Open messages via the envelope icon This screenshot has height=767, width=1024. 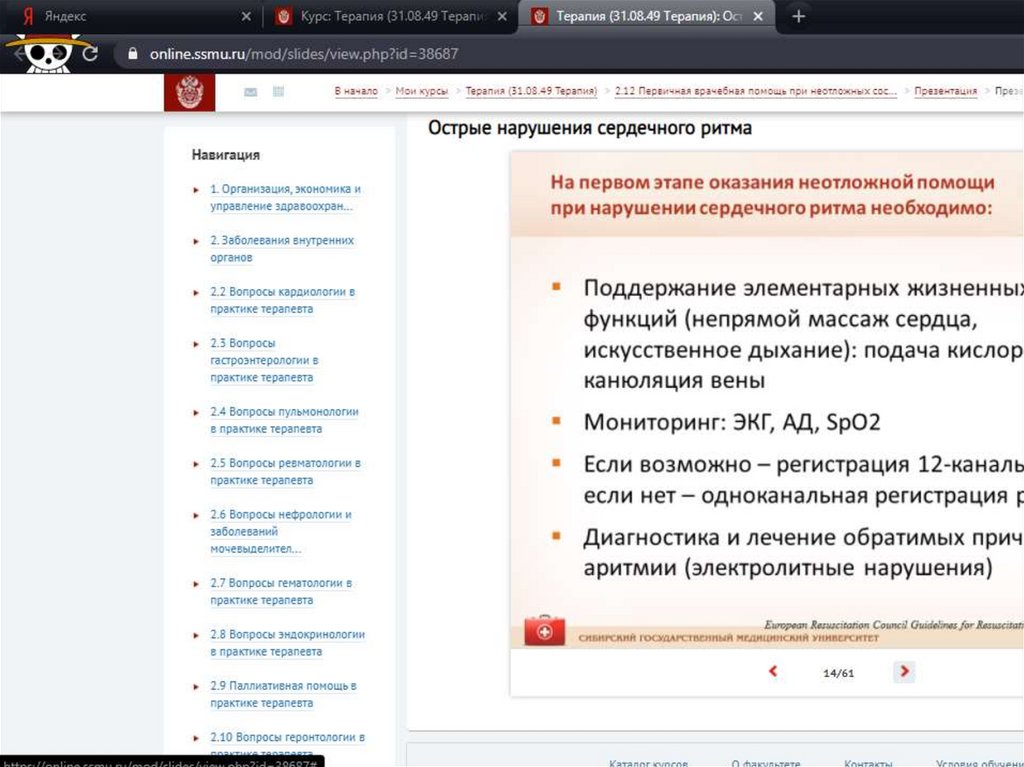tap(250, 92)
